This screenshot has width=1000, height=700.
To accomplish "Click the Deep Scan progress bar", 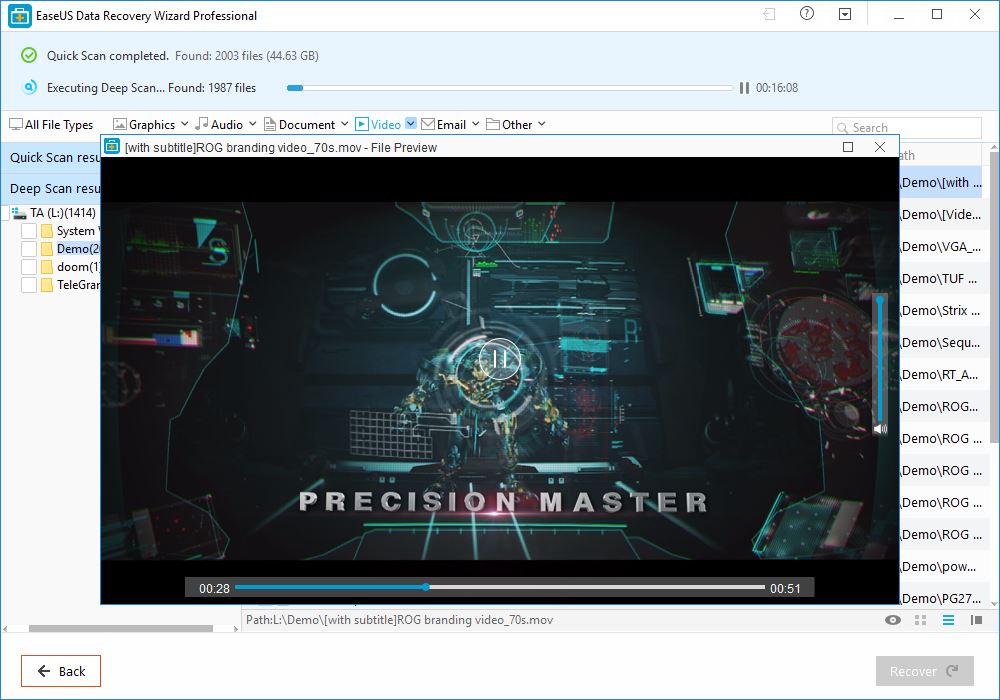I will 510,88.
